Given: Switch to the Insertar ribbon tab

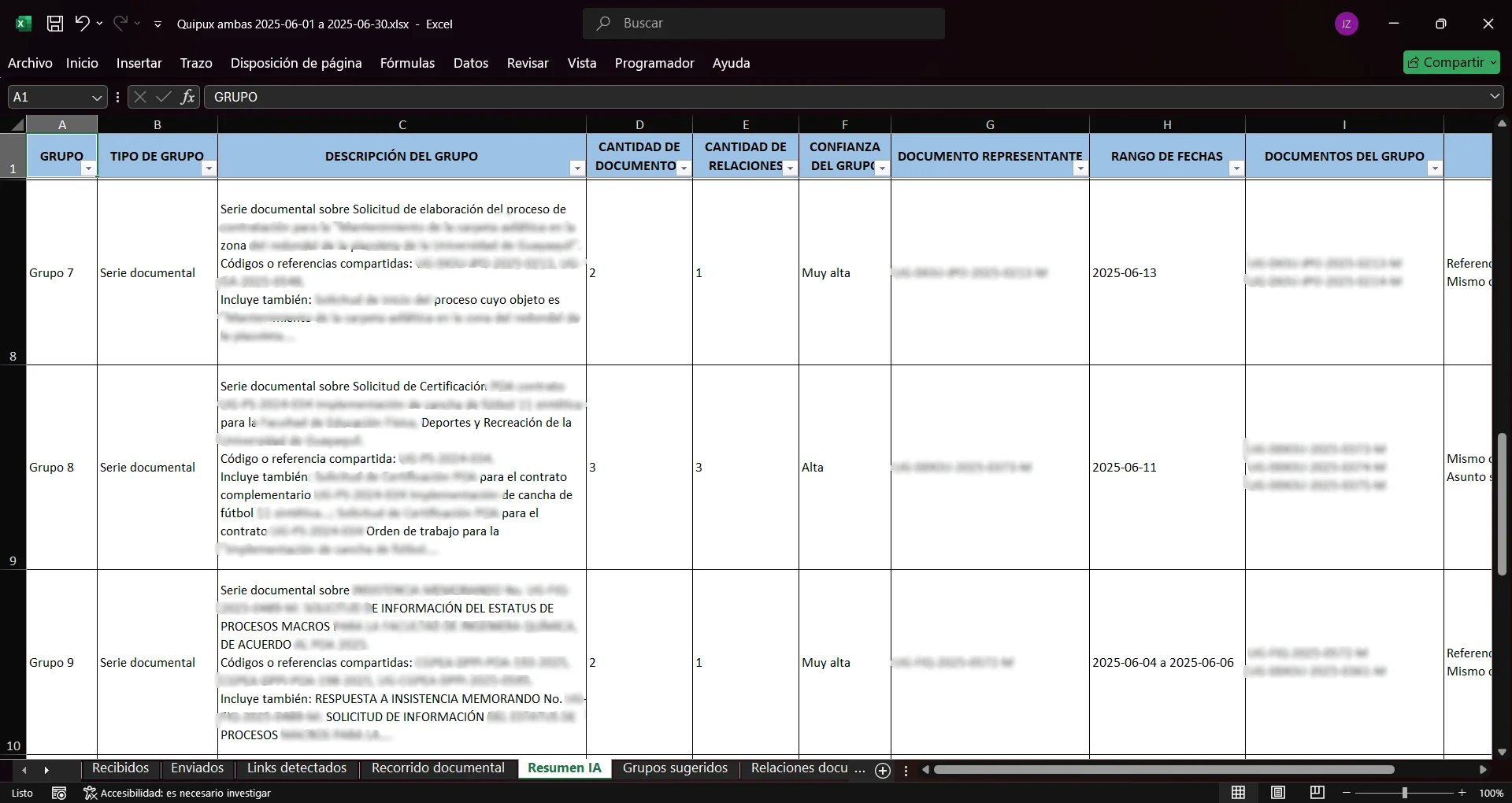Looking at the screenshot, I should pyautogui.click(x=139, y=63).
